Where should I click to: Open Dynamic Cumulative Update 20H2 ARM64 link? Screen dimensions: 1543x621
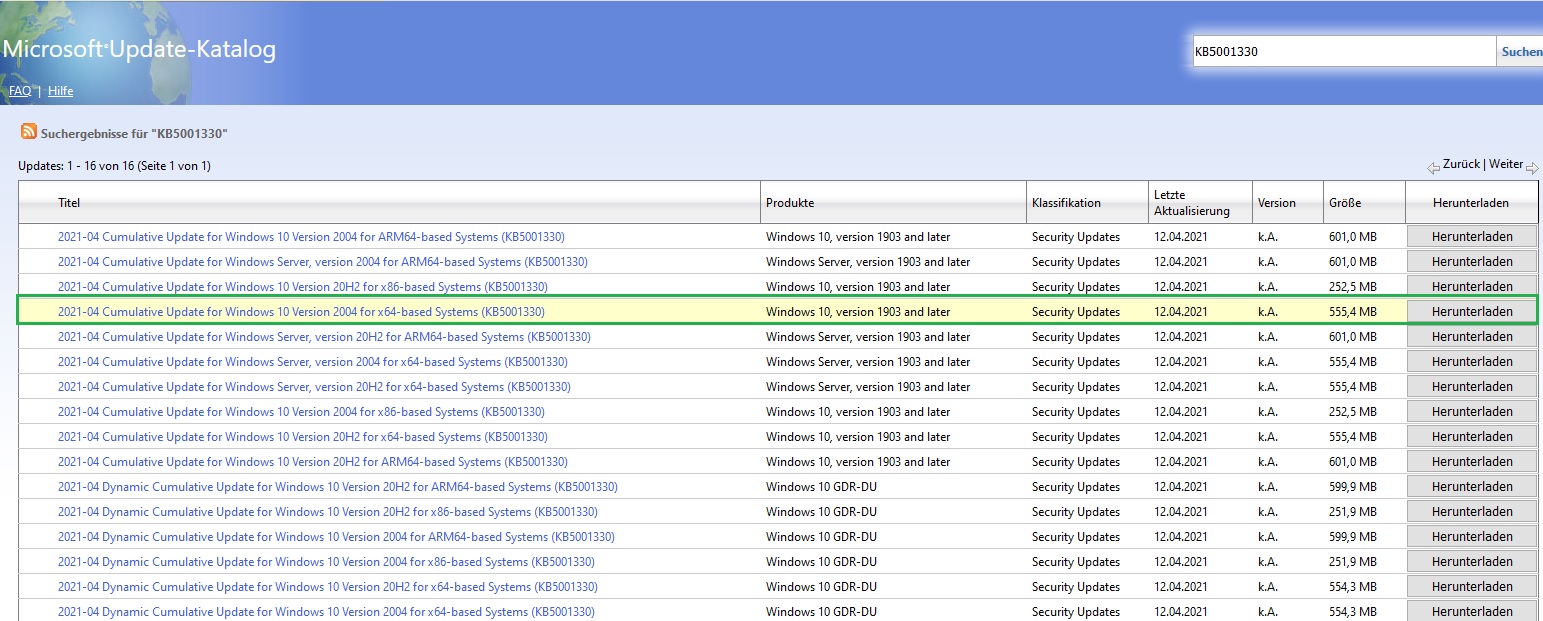click(x=337, y=487)
